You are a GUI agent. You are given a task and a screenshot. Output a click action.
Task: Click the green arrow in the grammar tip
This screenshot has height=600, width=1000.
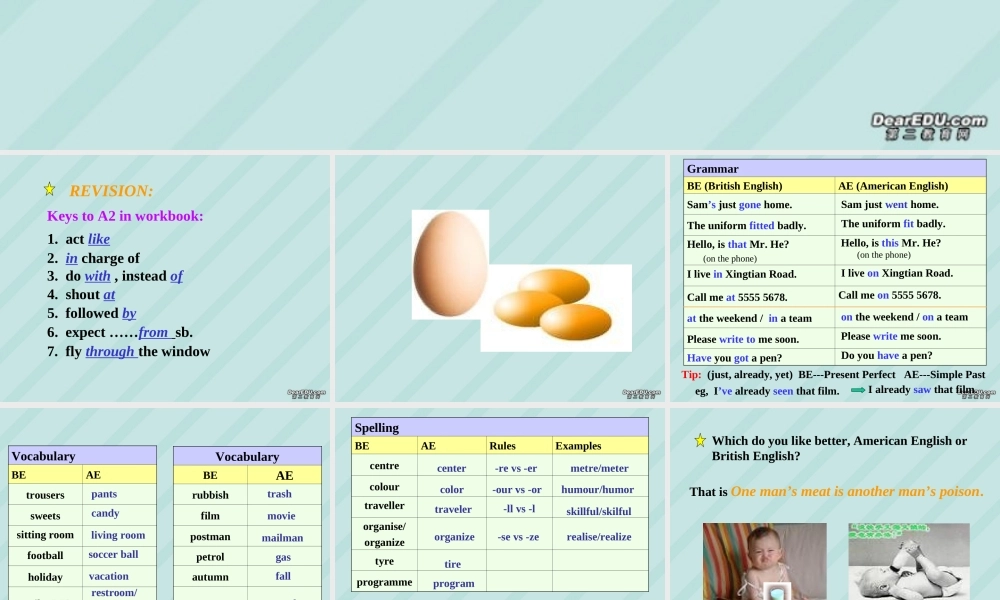coord(858,390)
